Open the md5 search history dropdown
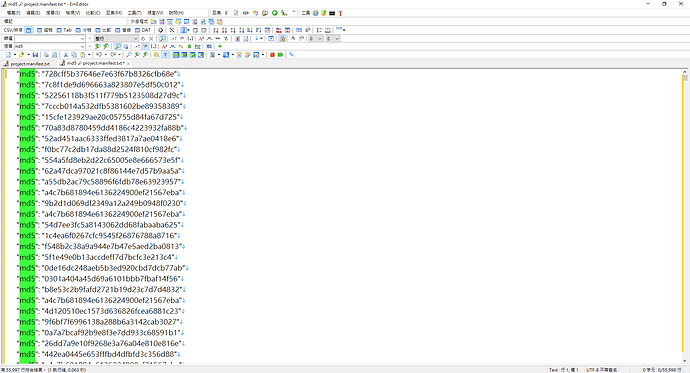Screen dimensions: 690x373 coord(82,46)
